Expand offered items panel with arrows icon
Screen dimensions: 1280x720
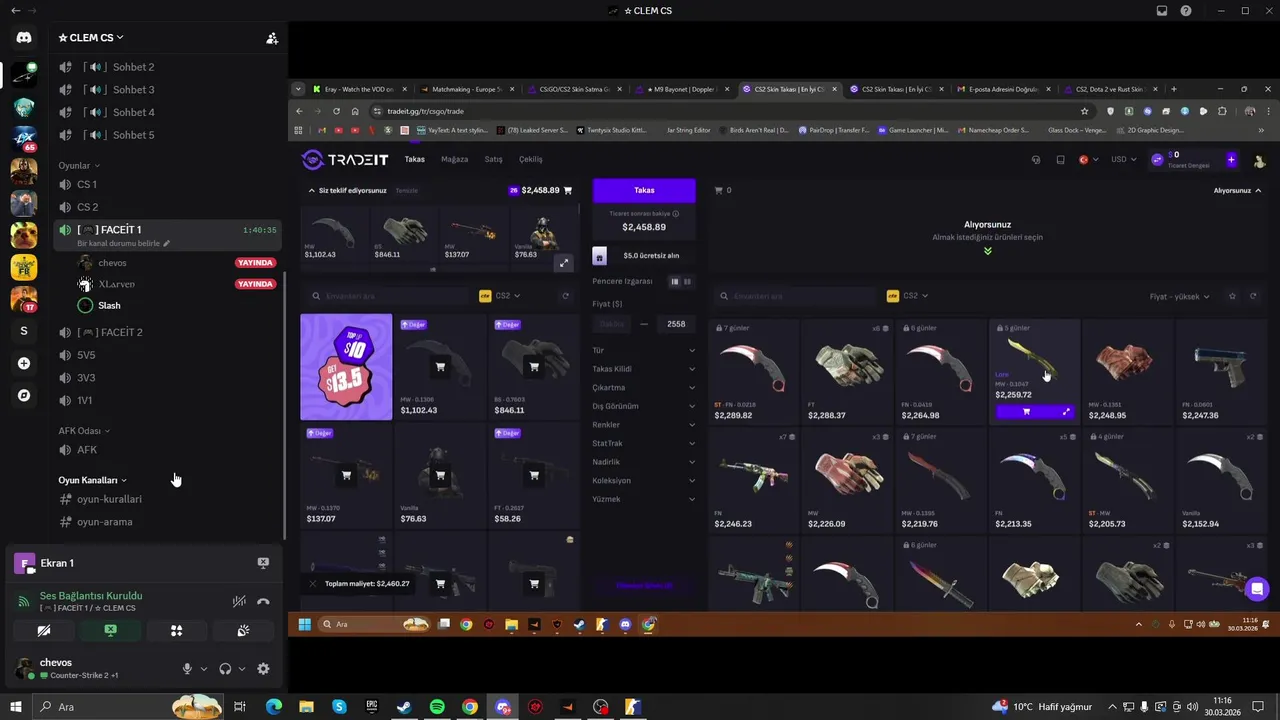coord(564,263)
